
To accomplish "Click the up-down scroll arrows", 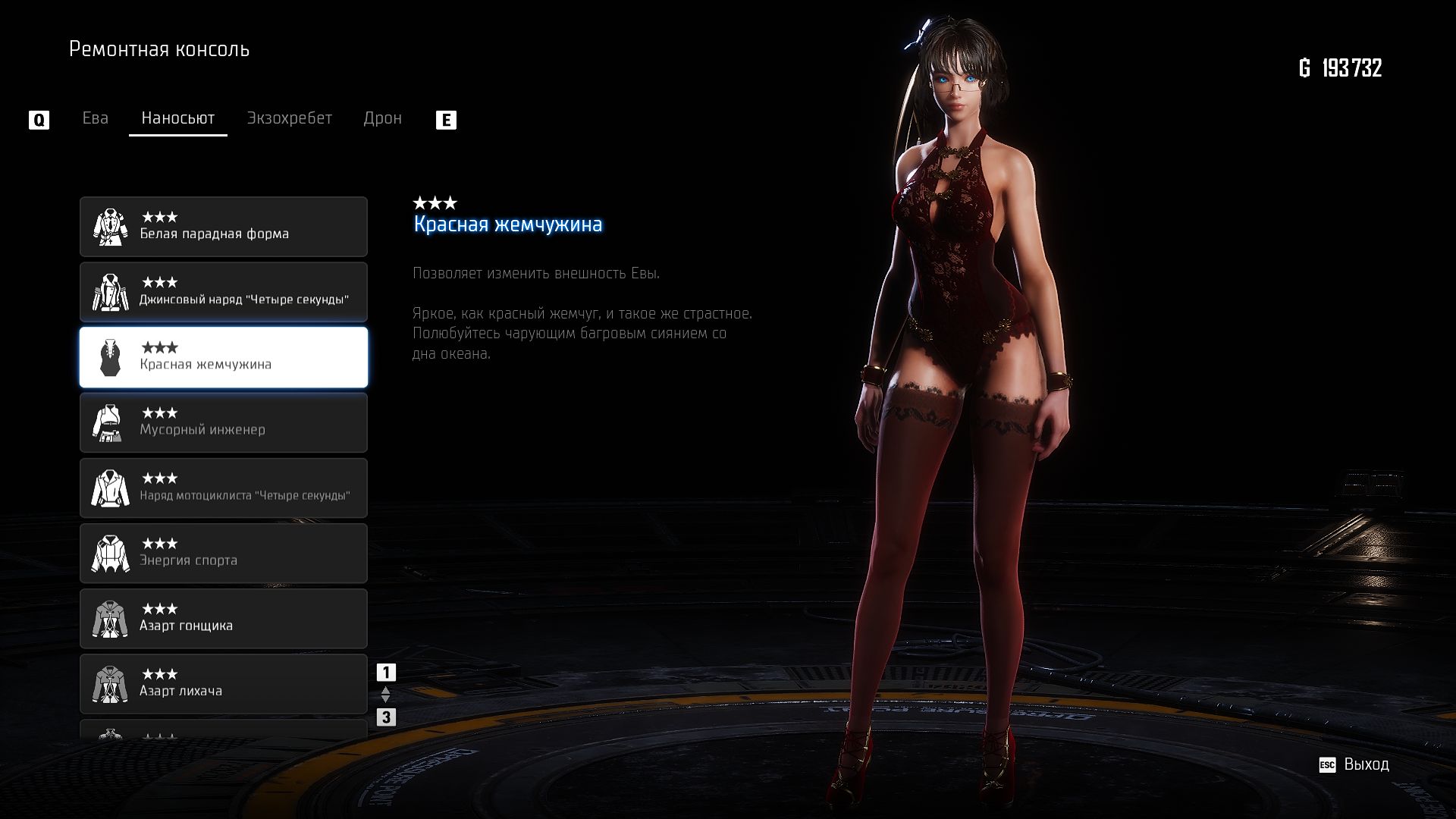I will 386,695.
